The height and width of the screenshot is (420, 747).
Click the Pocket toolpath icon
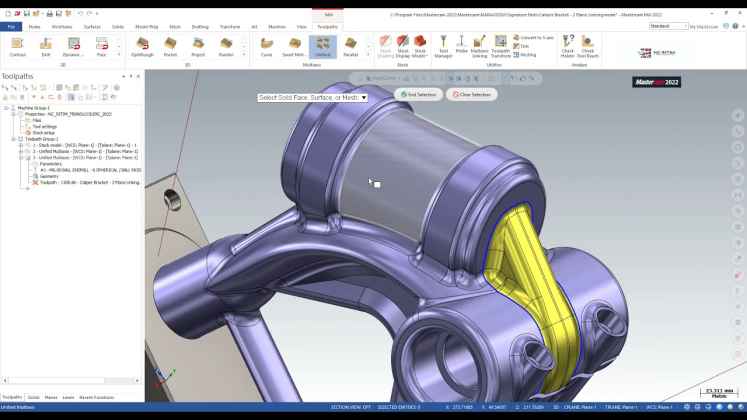click(170, 46)
